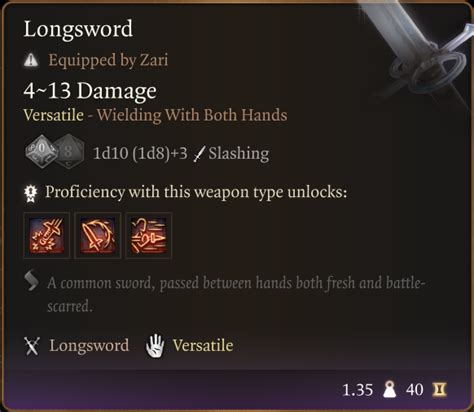Screen dimensions: 474x412
Task: Click the description scroll icon
Action: tap(31, 281)
